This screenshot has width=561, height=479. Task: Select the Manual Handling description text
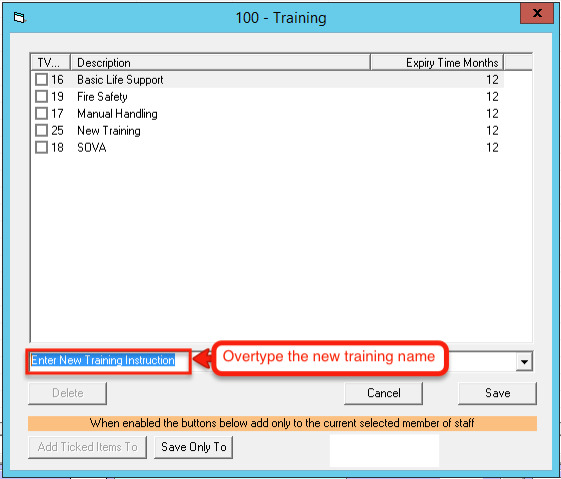coord(117,114)
